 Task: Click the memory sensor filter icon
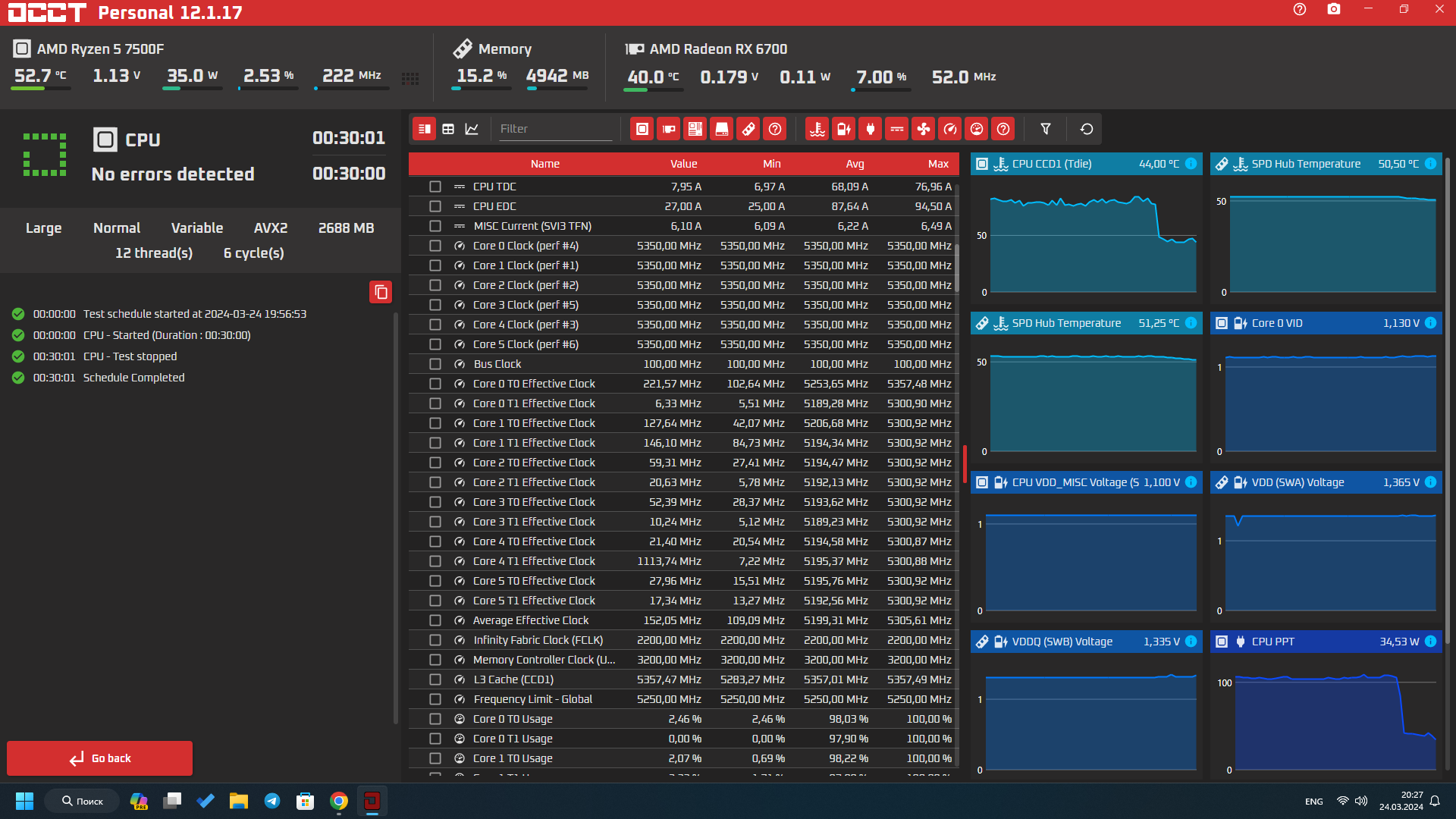click(748, 129)
